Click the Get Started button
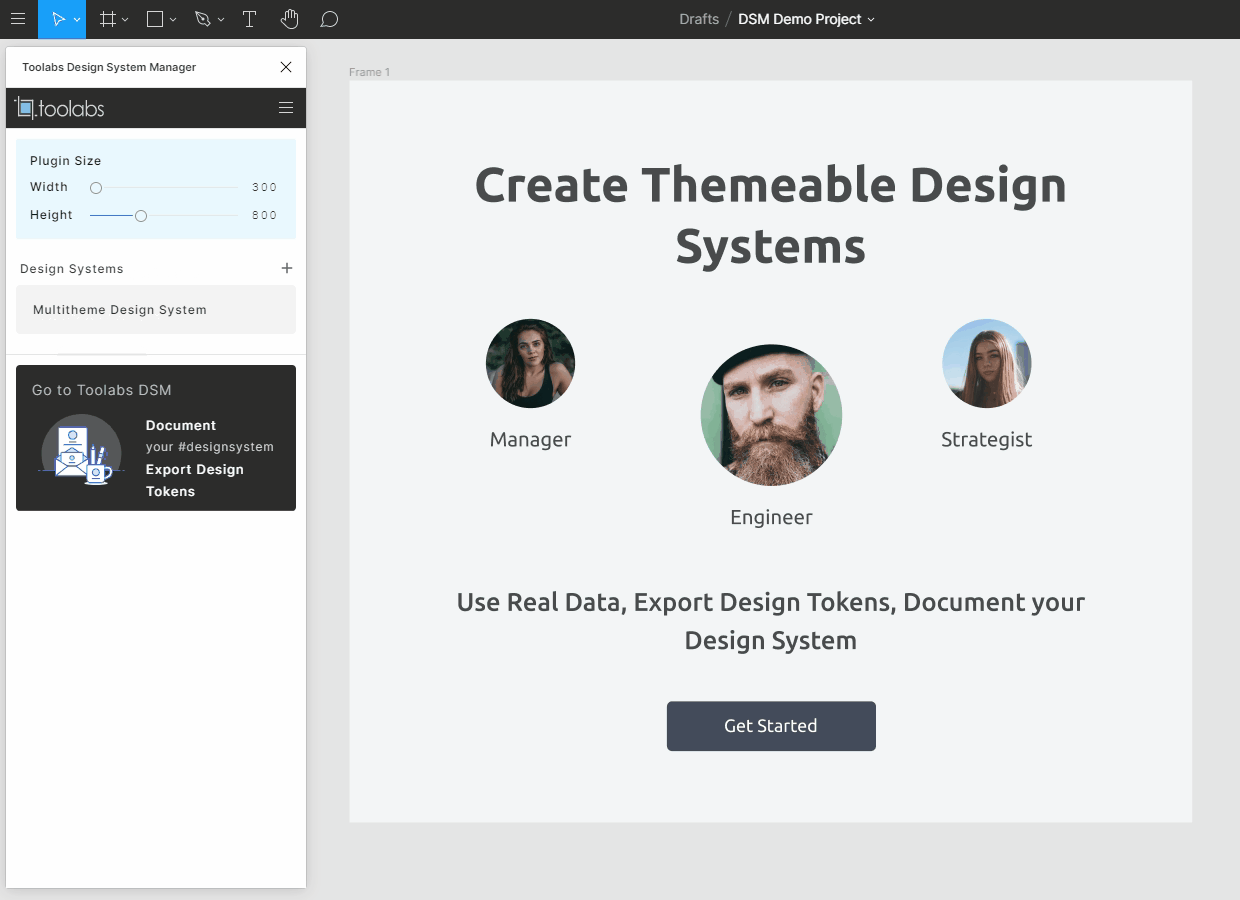The height and width of the screenshot is (900, 1240). tap(771, 726)
